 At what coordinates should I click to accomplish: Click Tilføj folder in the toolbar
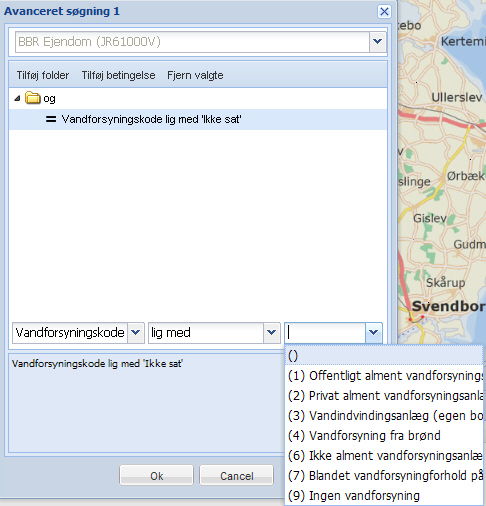(43, 75)
